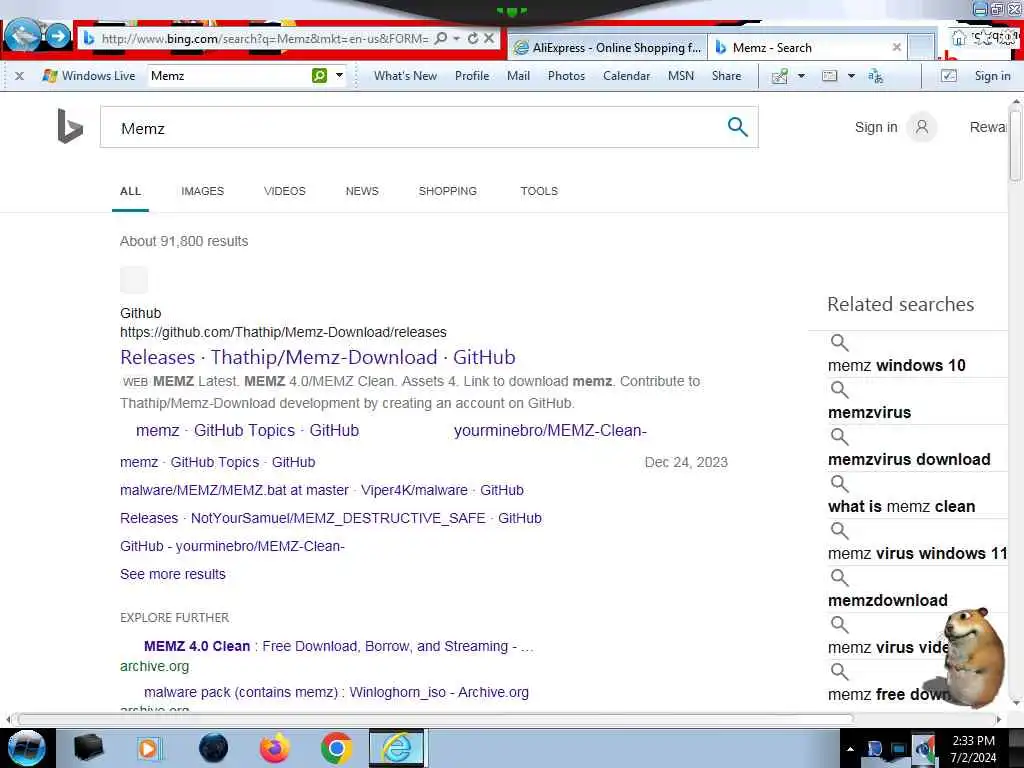Open Profile in Windows Live toolbar

[472, 76]
